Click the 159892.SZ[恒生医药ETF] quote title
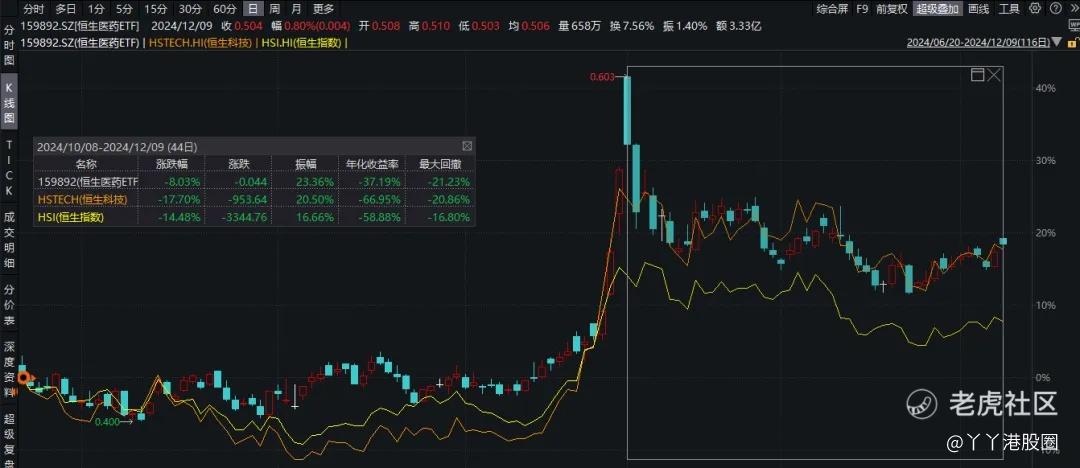This screenshot has height=468, width=1080. [81, 26]
